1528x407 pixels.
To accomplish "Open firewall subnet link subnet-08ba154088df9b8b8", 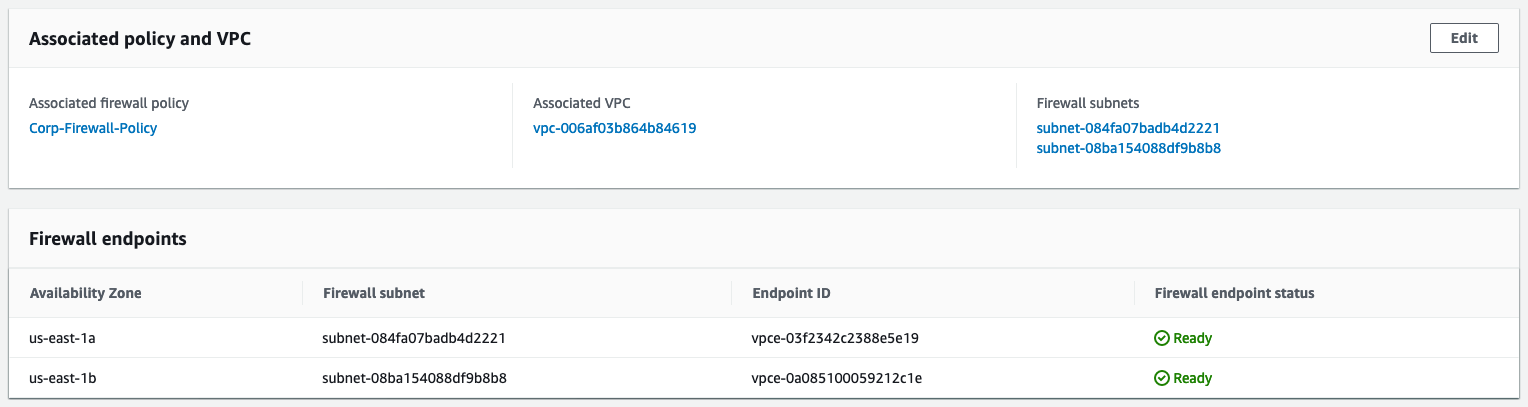I will 1128,148.
